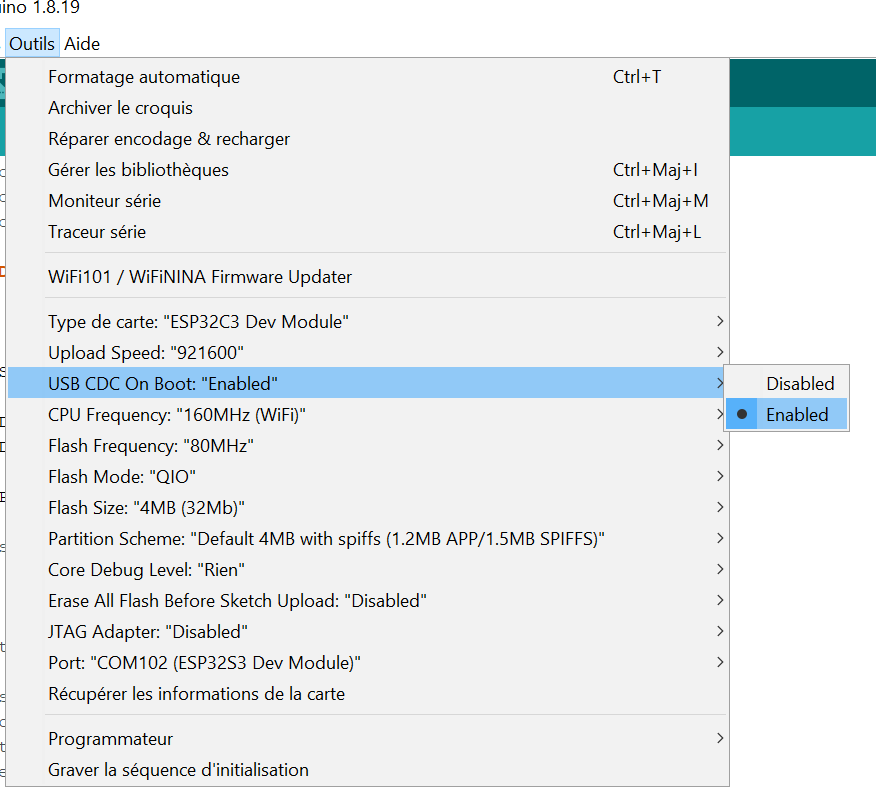This screenshot has height=802, width=876.
Task: Open Gérer les bibliothèques
Action: (368, 170)
